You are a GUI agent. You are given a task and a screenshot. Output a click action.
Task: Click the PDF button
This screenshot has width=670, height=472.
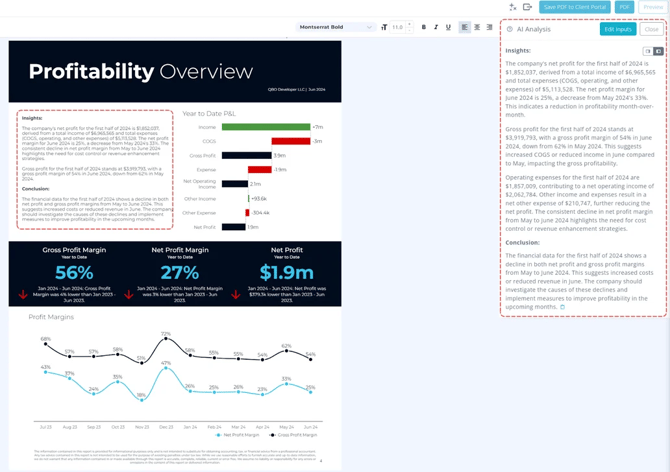tap(625, 7)
